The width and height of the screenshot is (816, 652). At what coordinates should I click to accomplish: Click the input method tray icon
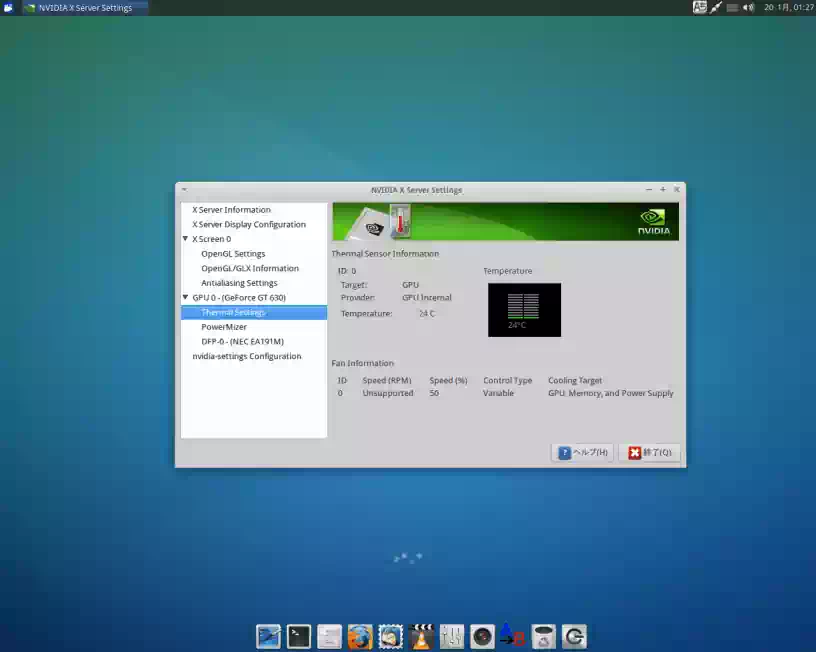coord(699,7)
